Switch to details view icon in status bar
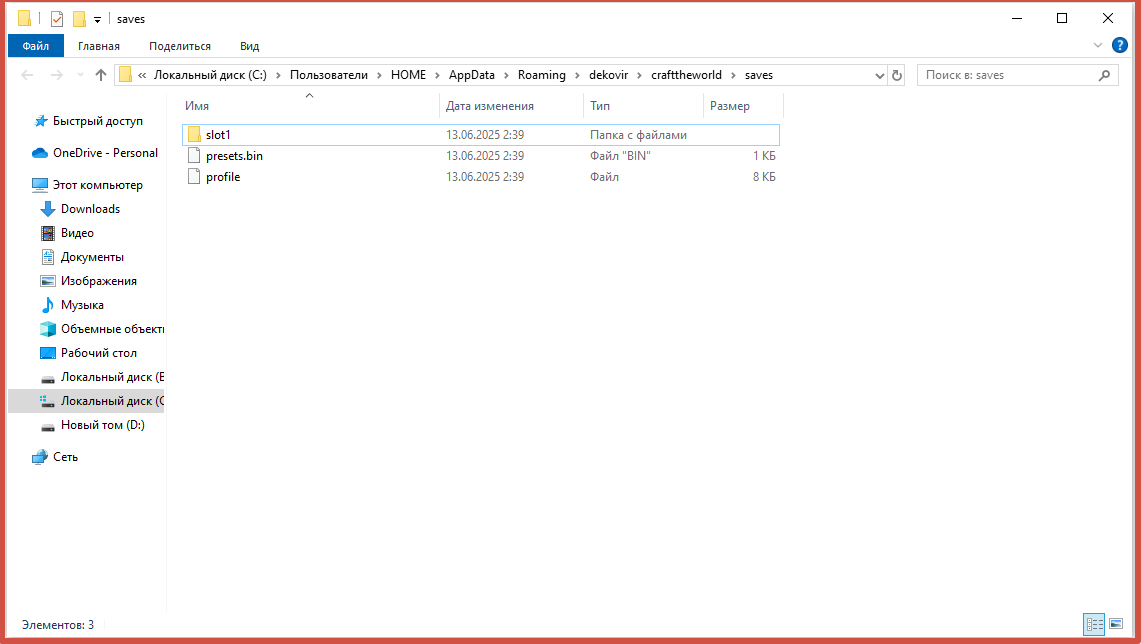 point(1095,624)
